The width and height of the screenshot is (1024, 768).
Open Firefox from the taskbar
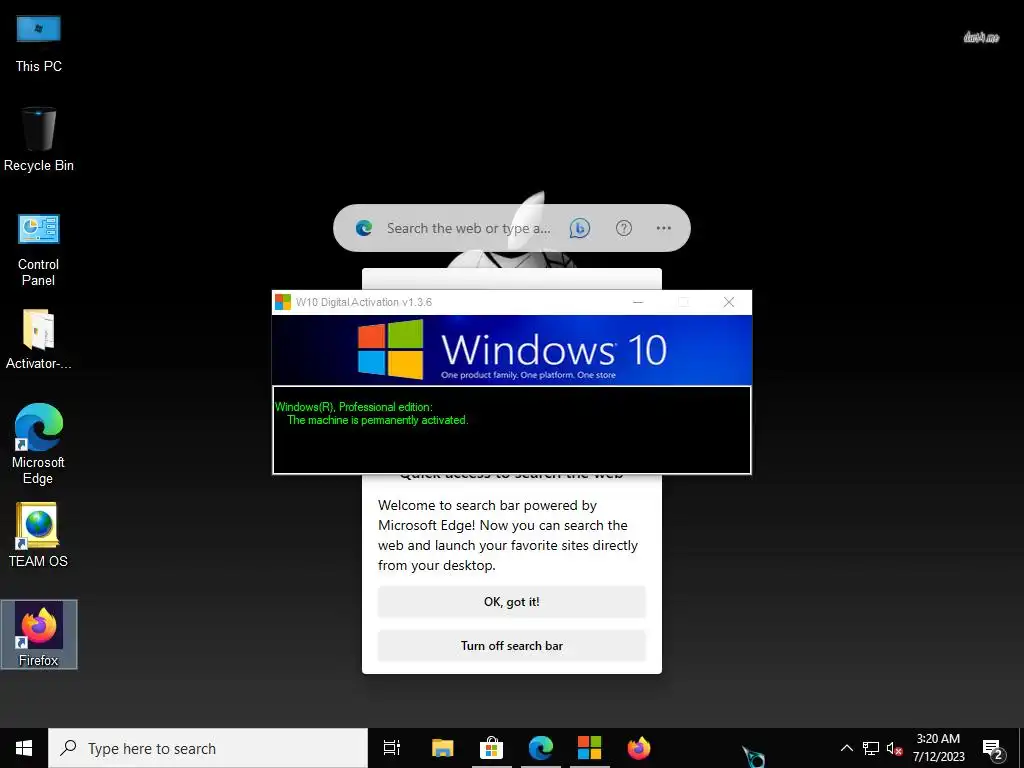click(639, 748)
